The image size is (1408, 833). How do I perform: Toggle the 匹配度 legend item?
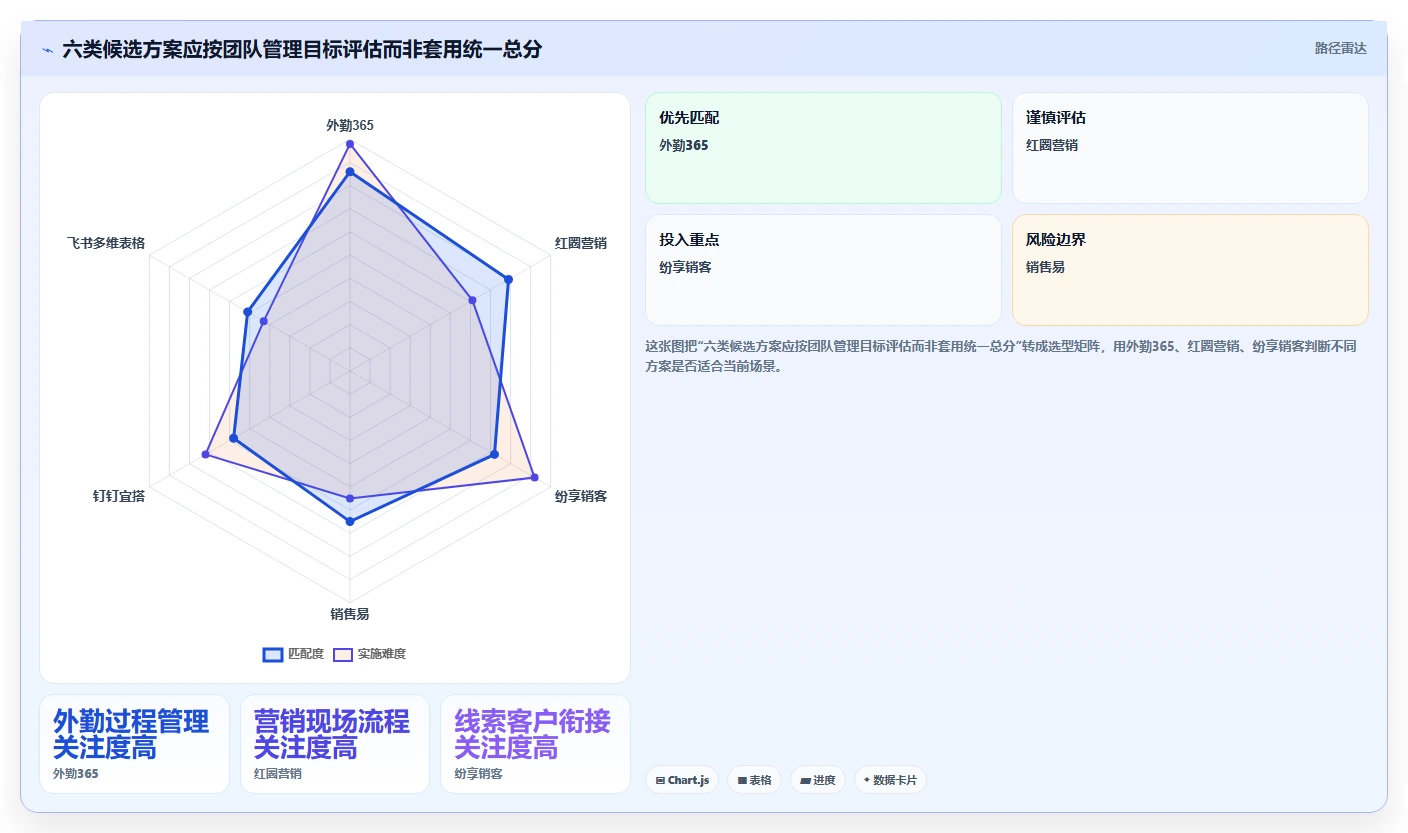click(x=293, y=654)
